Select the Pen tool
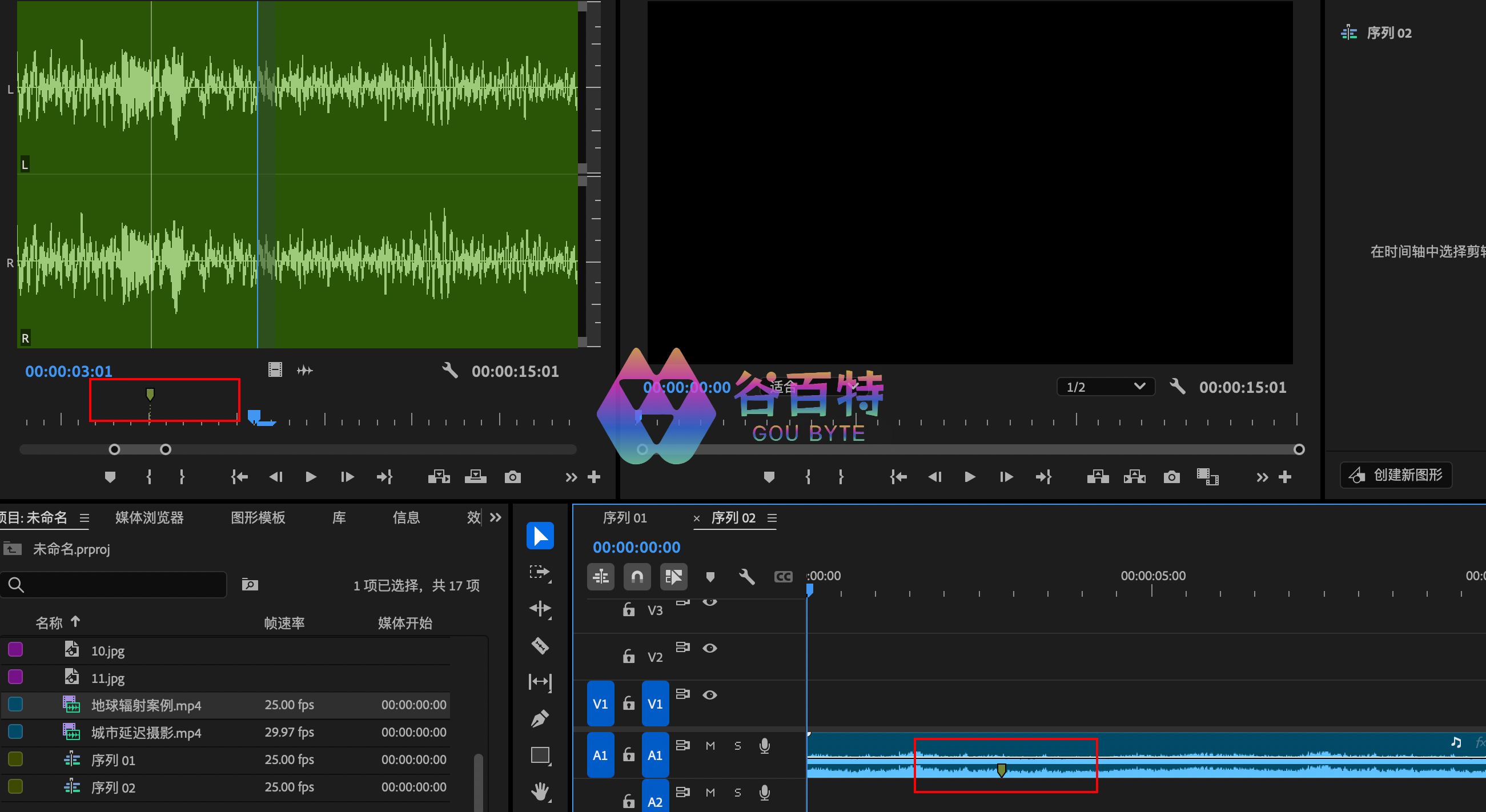 coord(540,718)
